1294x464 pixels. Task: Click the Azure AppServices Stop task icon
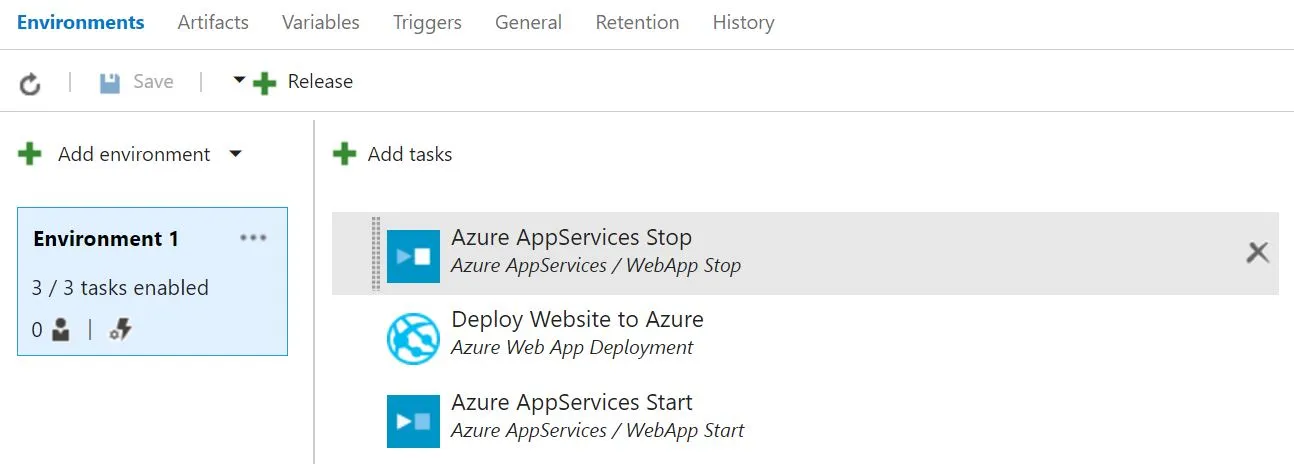coord(413,256)
